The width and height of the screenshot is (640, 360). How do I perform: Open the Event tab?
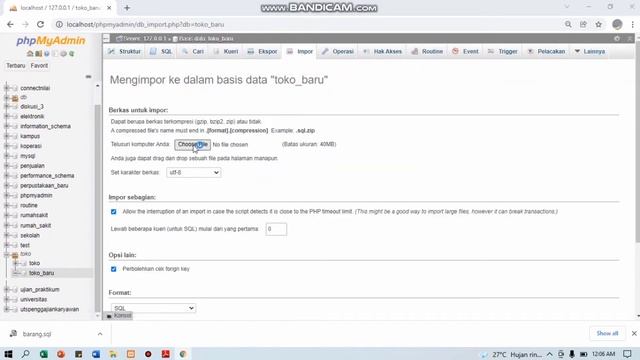pos(465,51)
